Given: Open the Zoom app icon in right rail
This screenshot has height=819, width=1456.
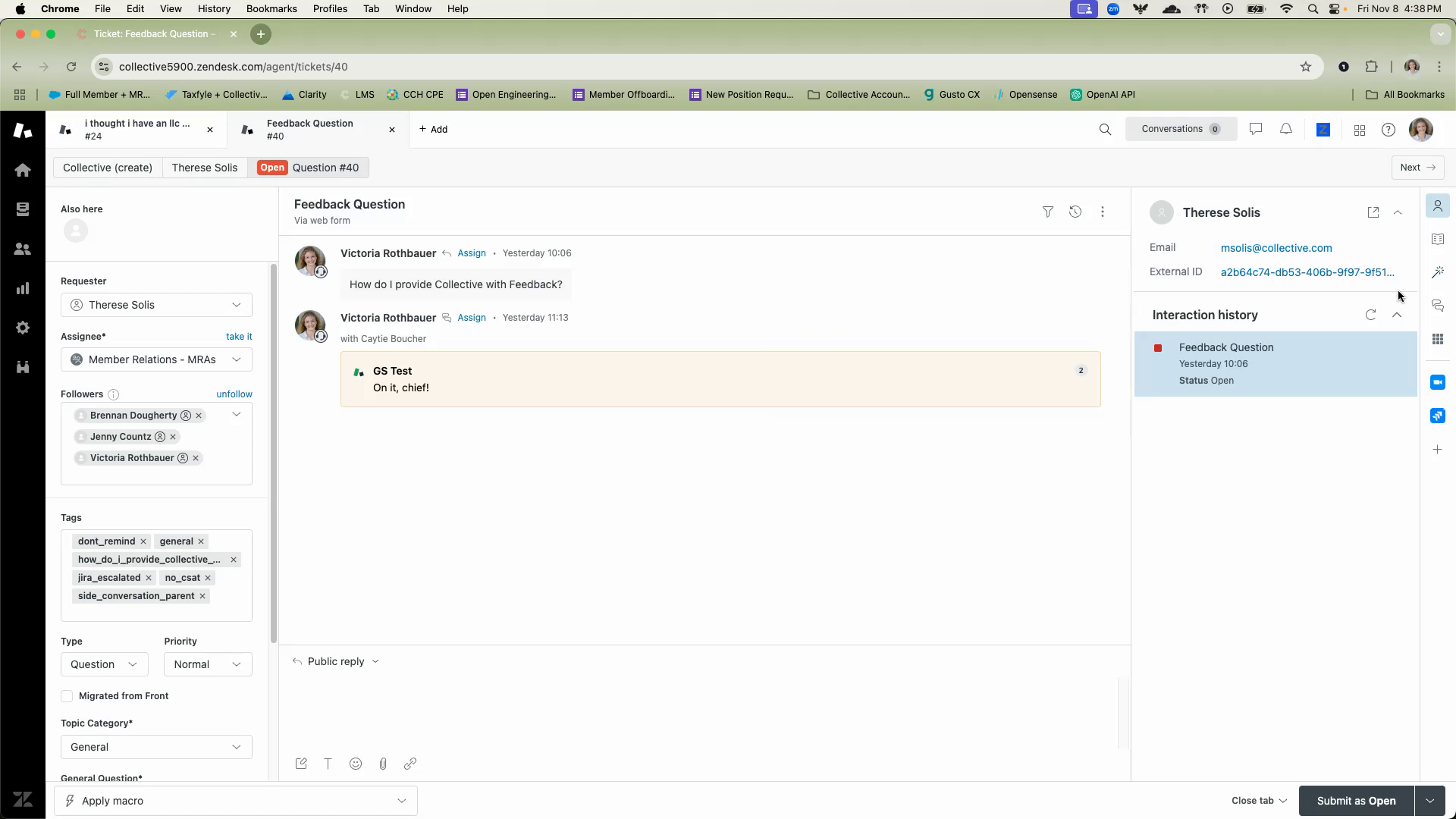Looking at the screenshot, I should 1437,382.
